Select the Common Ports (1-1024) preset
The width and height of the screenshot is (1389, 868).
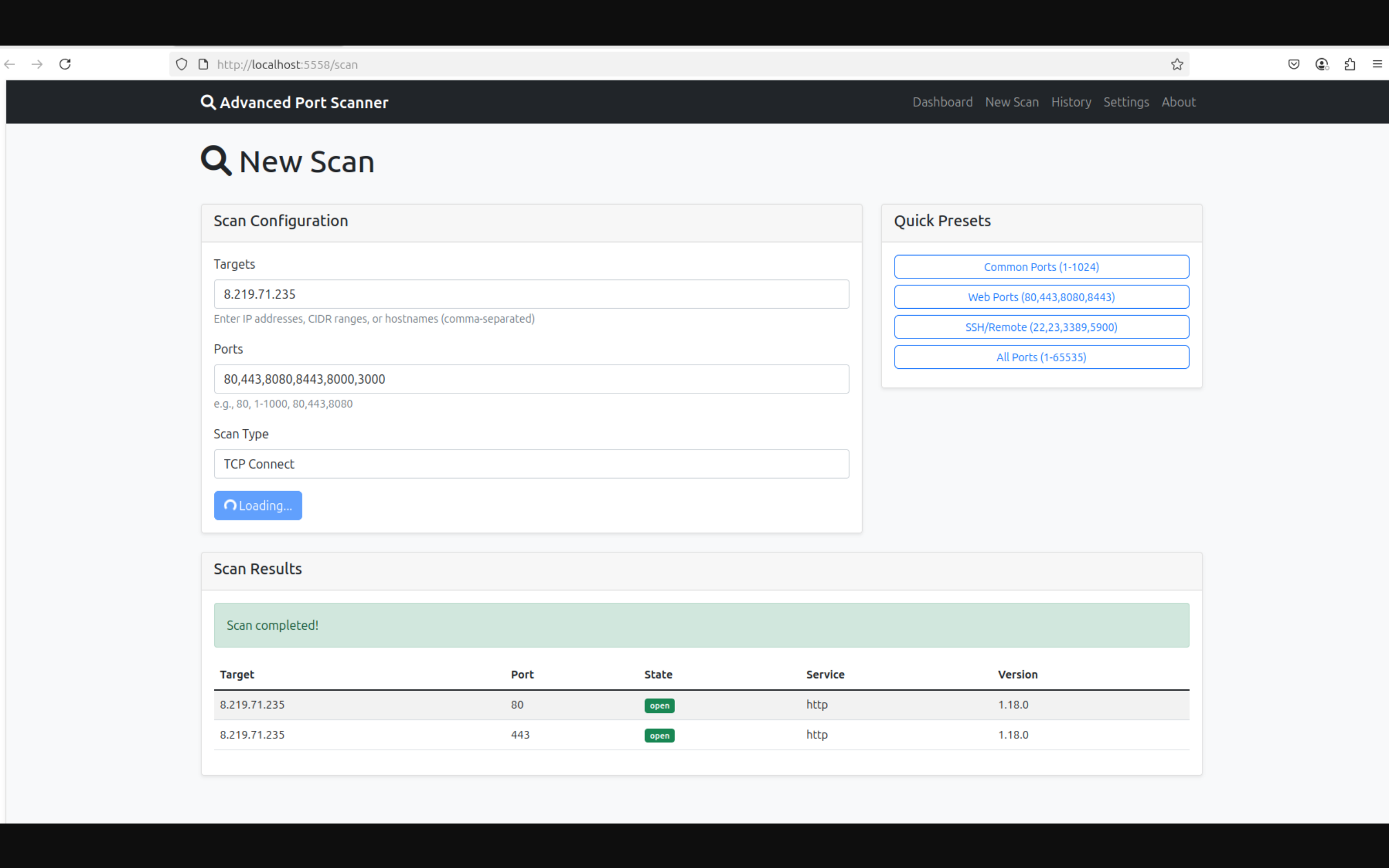(1041, 267)
